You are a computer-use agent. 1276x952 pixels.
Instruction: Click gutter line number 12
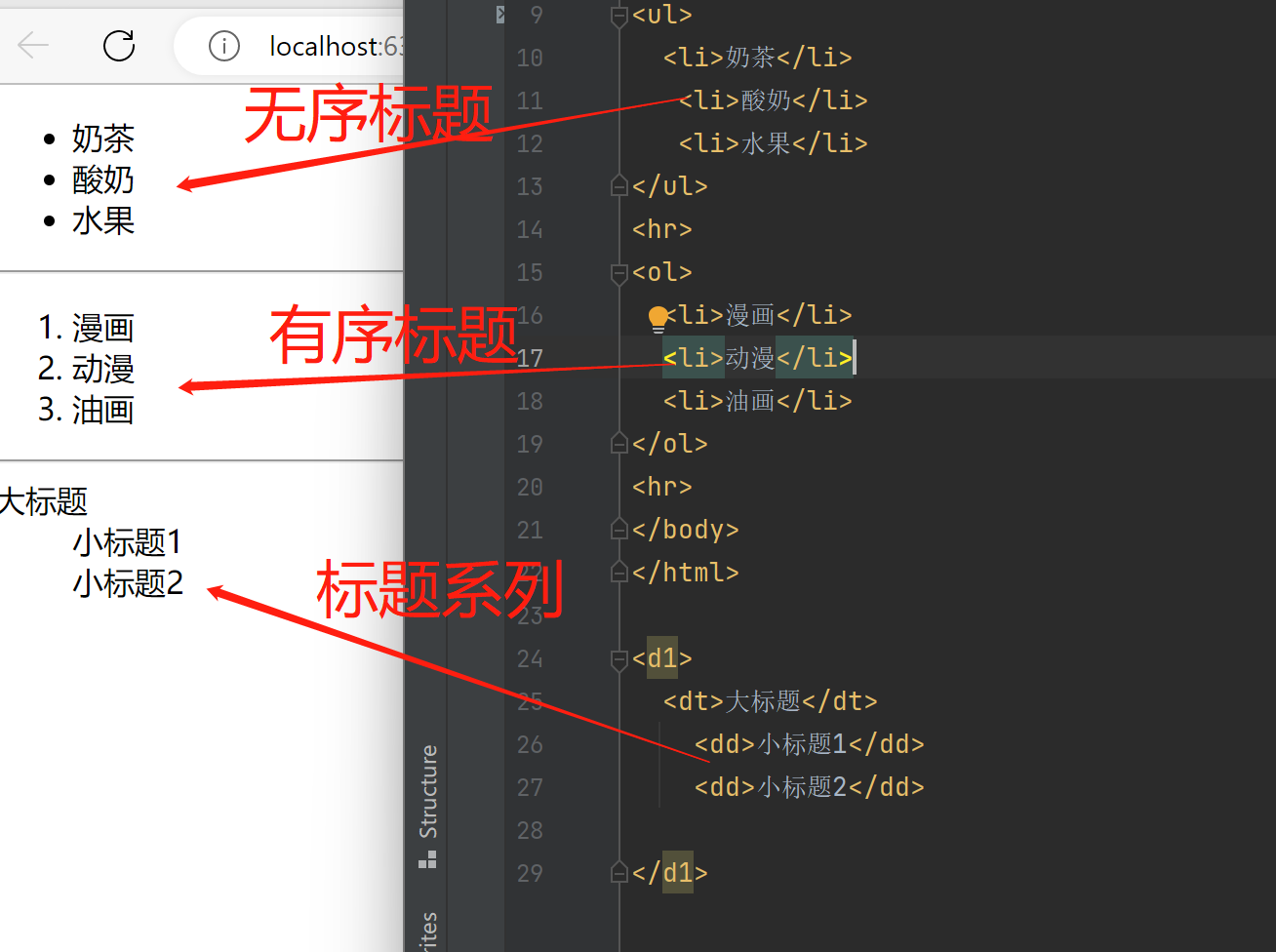530,143
